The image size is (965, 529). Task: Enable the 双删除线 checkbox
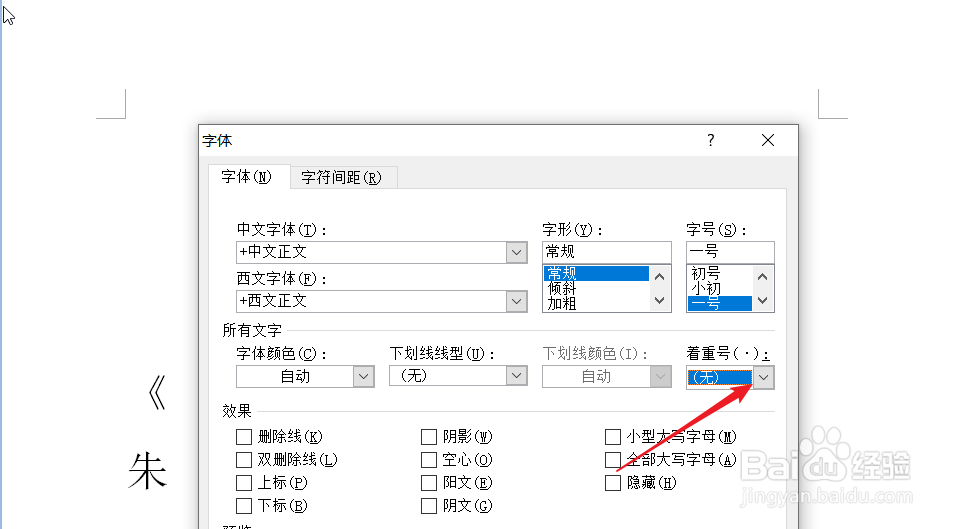(244, 460)
